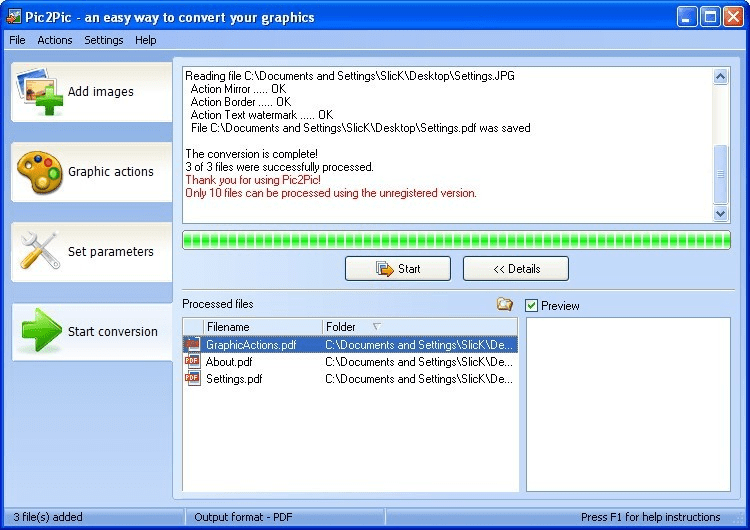This screenshot has width=750, height=530.
Task: Click '3 of 3 files' log line
Action: pyautogui.click(x=279, y=167)
